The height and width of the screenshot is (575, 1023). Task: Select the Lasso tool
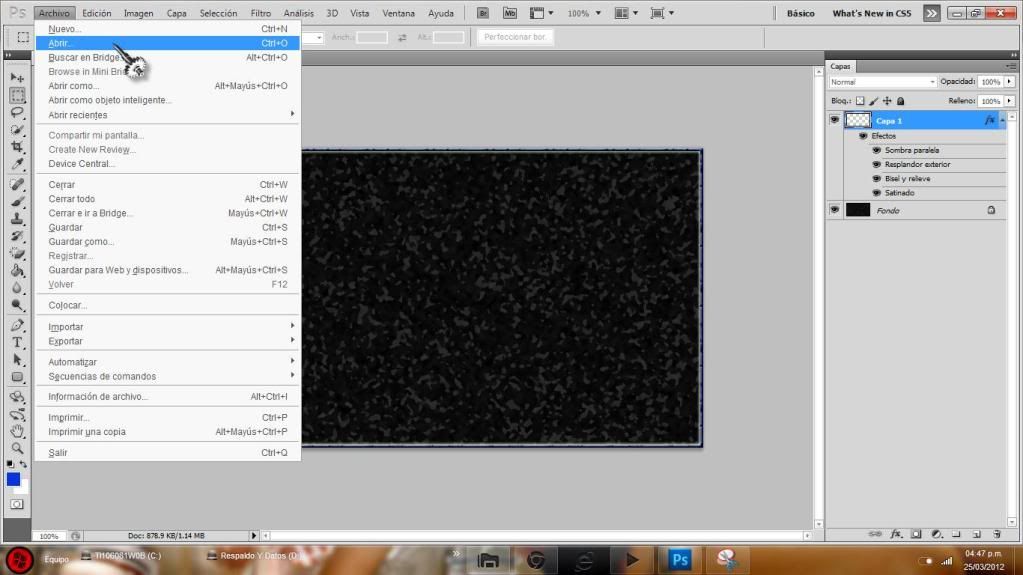pos(17,112)
